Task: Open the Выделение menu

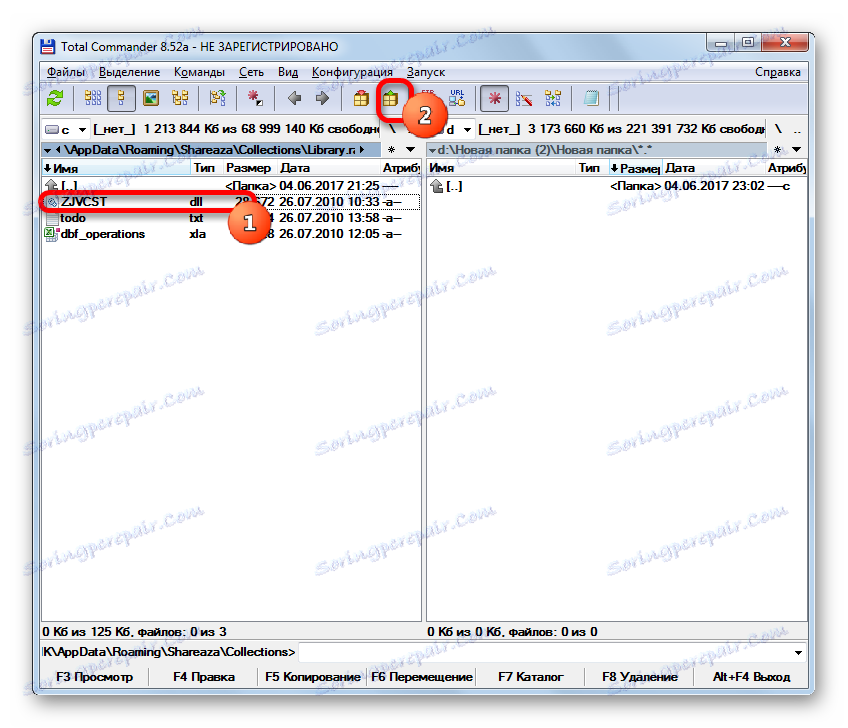Action: click(129, 72)
